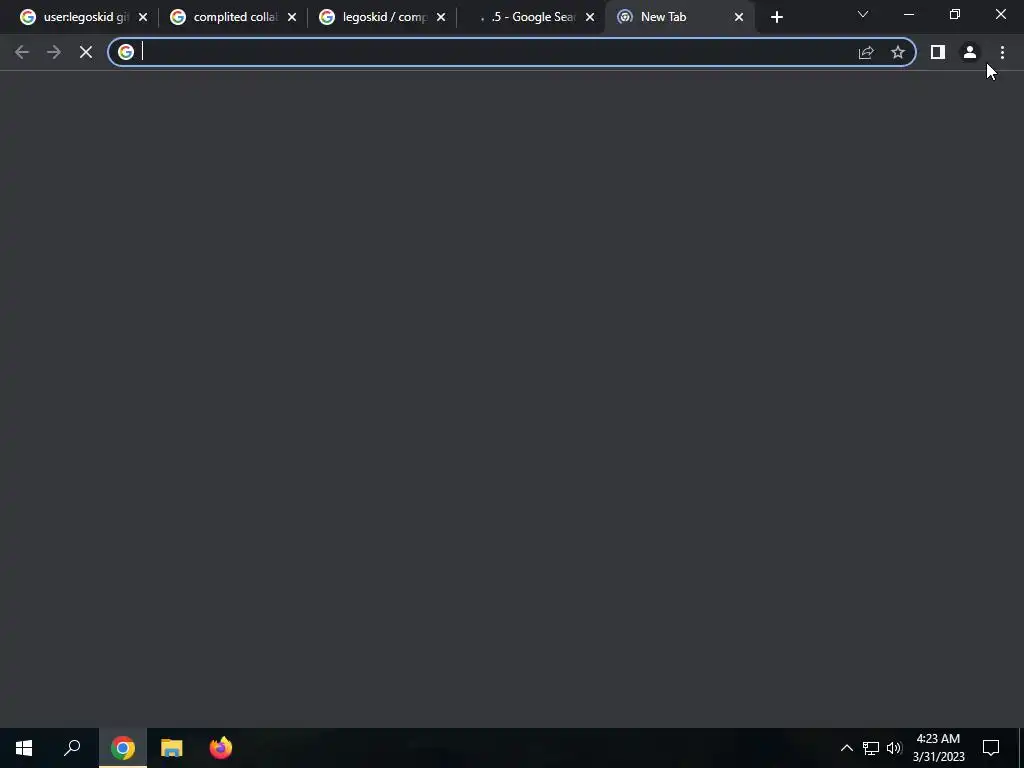Open network status tray icon
1024x768 pixels.
[x=871, y=748]
